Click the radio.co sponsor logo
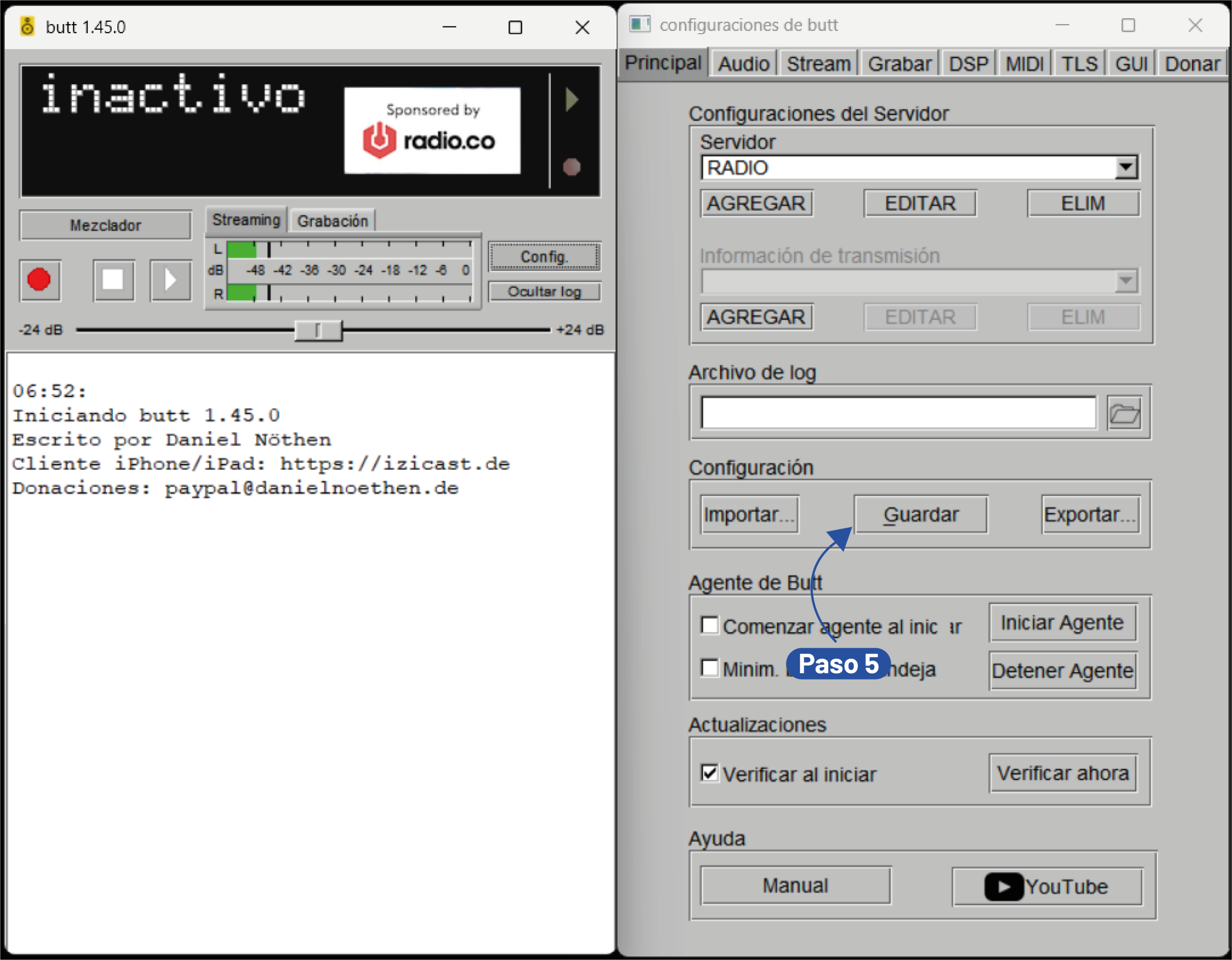The image size is (1232, 960). point(432,131)
